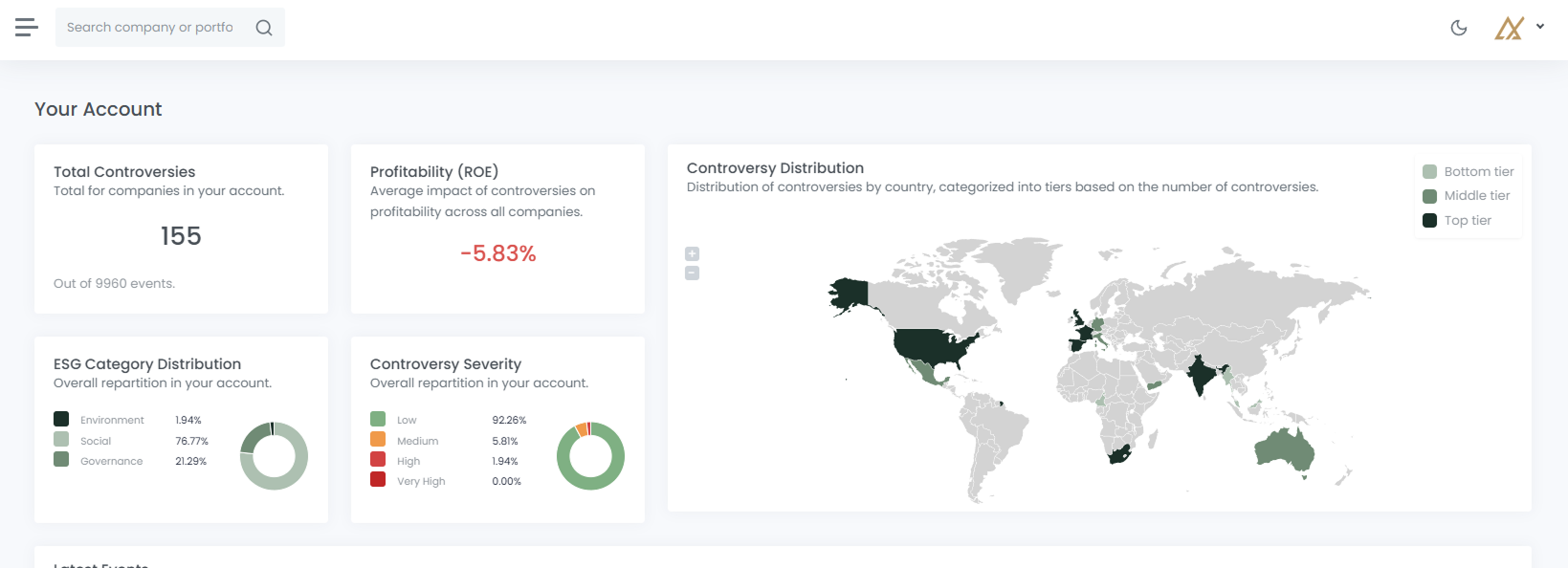
Task: Click the Governance legend color square
Action: point(61,459)
